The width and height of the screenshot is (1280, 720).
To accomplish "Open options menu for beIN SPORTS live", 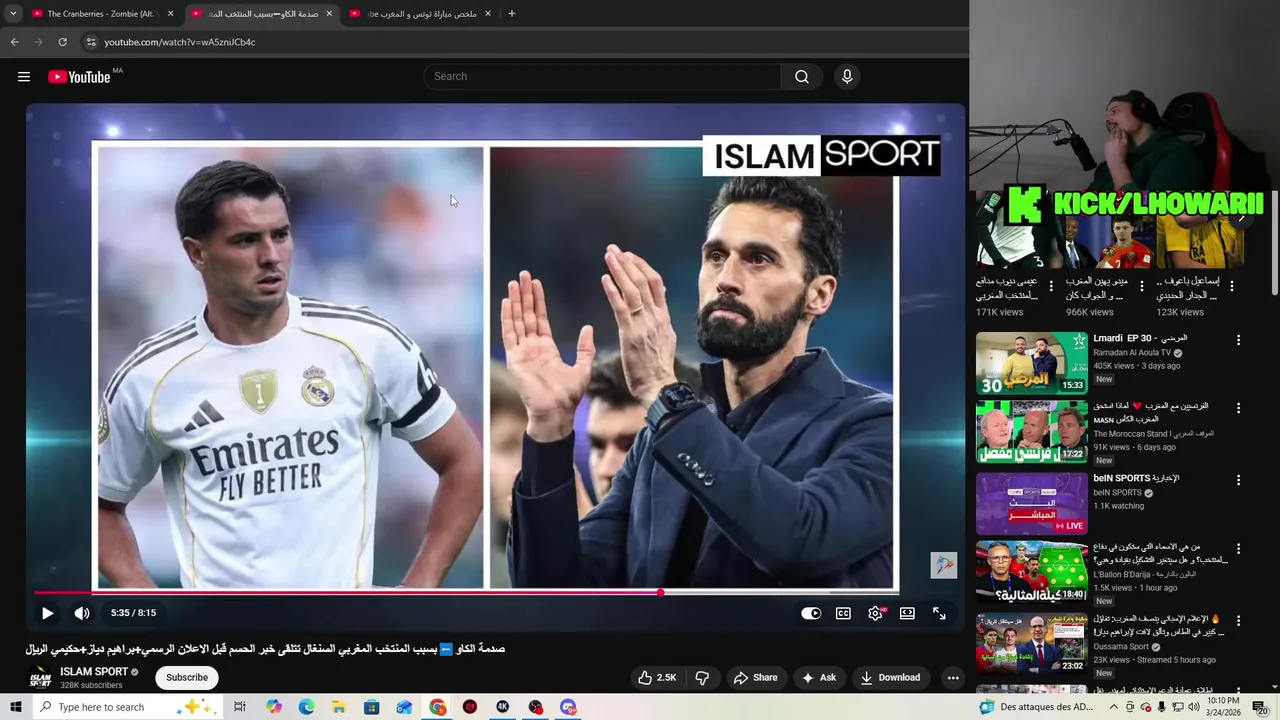I will tap(1238, 479).
